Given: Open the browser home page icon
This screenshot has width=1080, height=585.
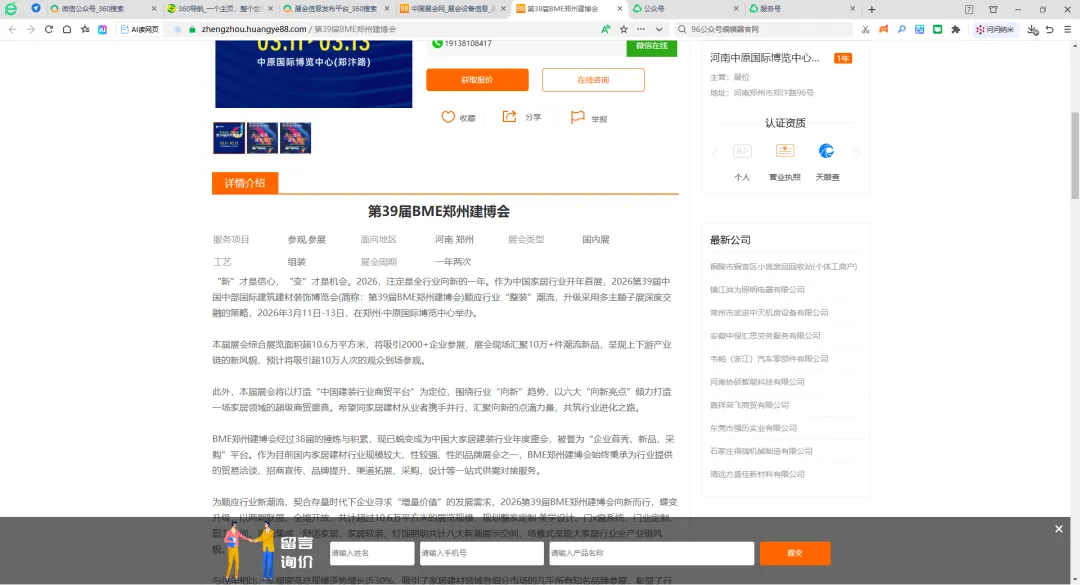Looking at the screenshot, I should (x=67, y=30).
